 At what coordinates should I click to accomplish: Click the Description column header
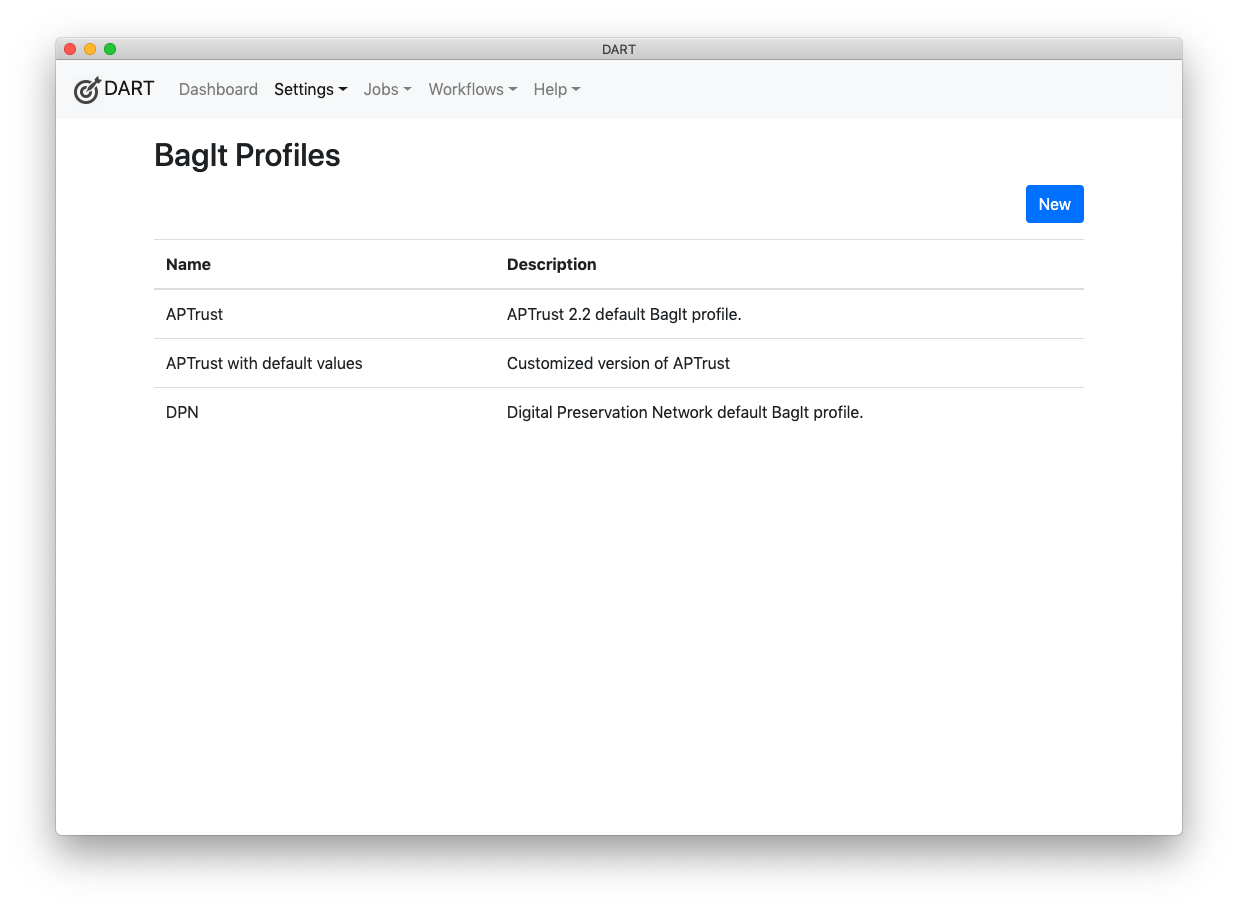point(551,264)
